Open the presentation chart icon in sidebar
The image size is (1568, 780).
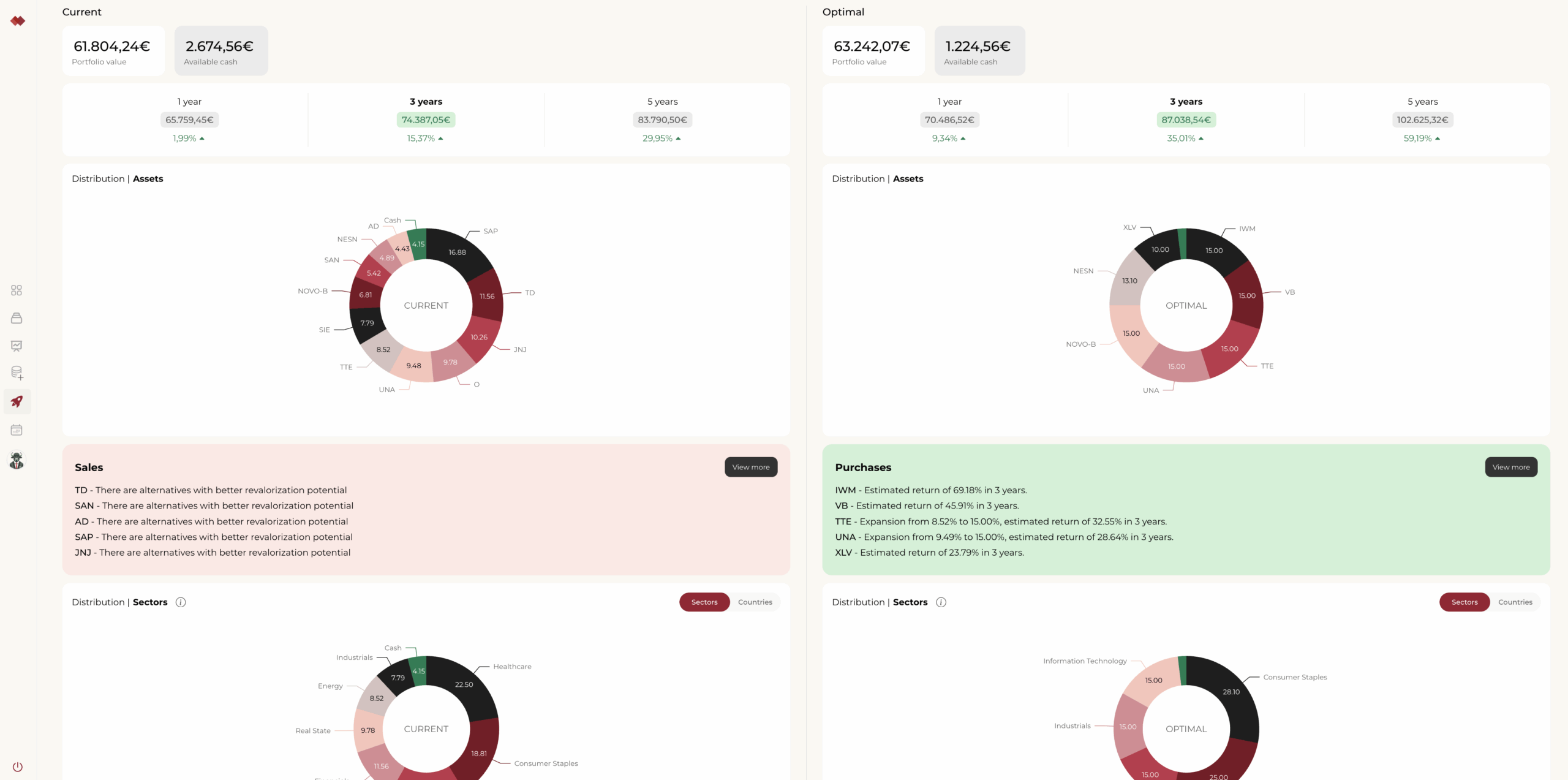[17, 346]
